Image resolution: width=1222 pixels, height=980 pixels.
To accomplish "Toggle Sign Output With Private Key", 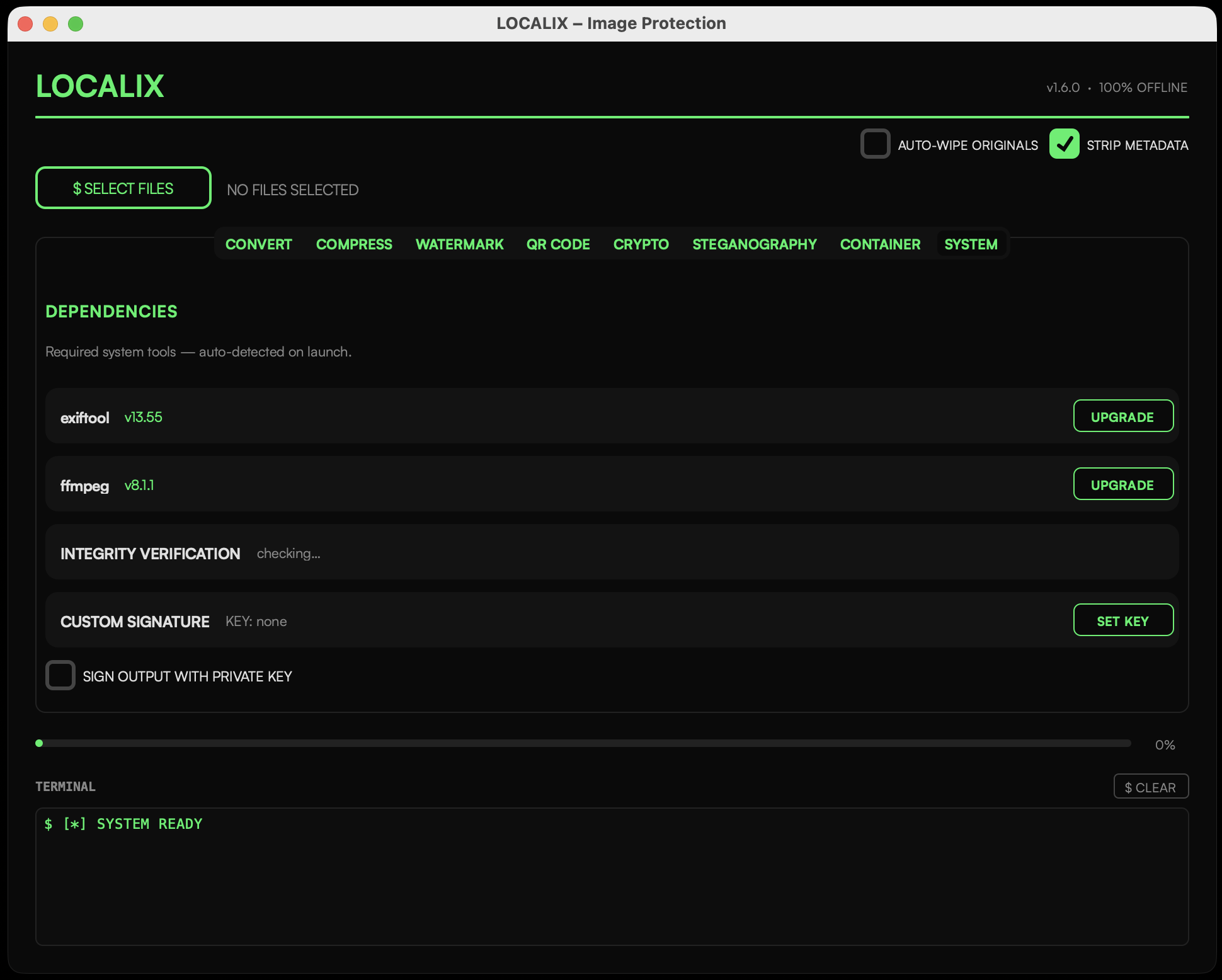I will tap(60, 675).
